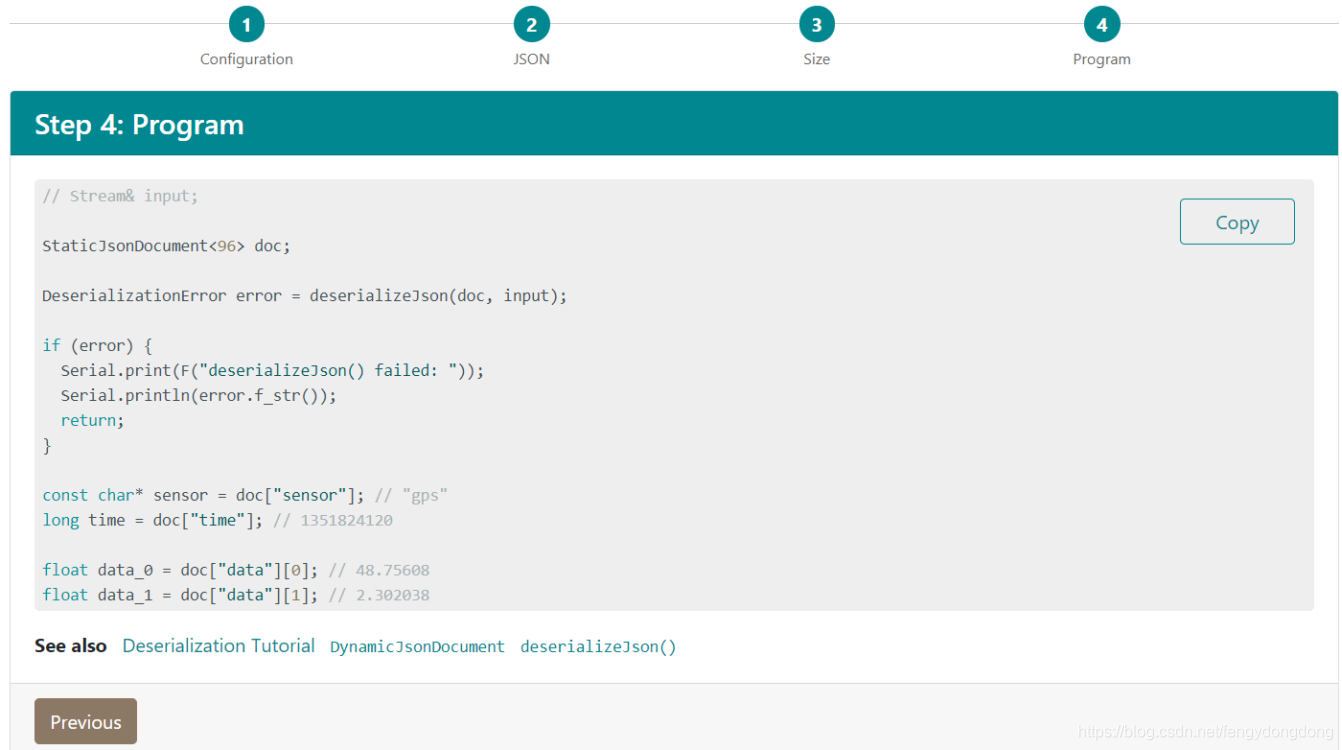This screenshot has height=750, width=1342.
Task: Go back with the Previous button
Action: [85, 721]
